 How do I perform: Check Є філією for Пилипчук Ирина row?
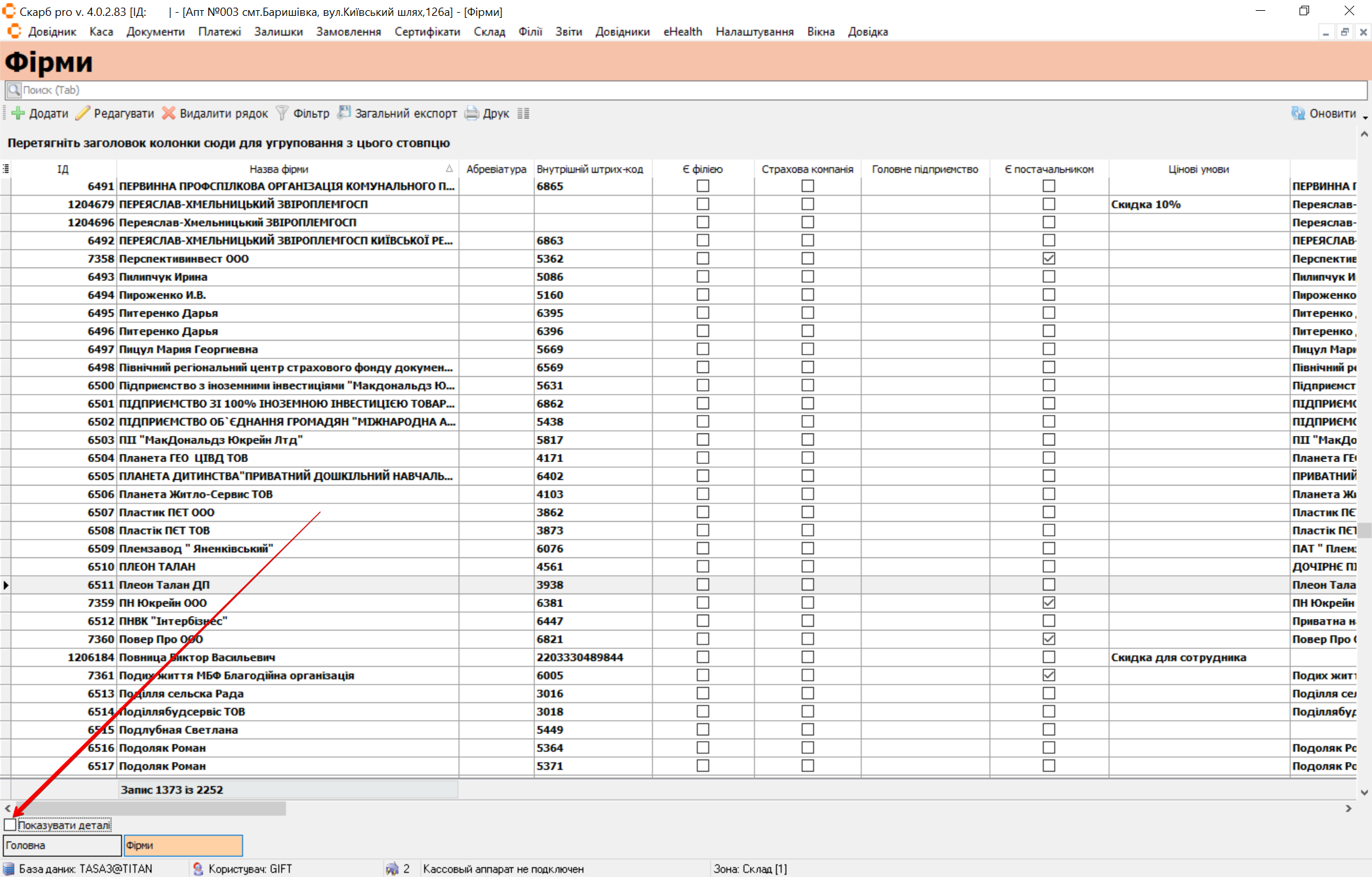(702, 277)
